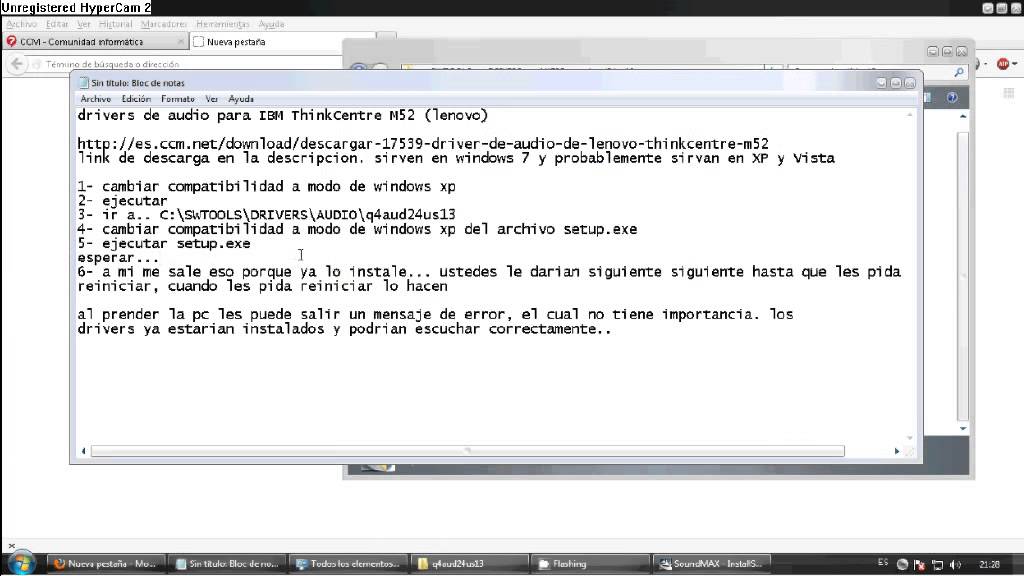This screenshot has width=1024, height=576.
Task: Click the Notepad title bar icon
Action: pyautogui.click(x=83, y=83)
